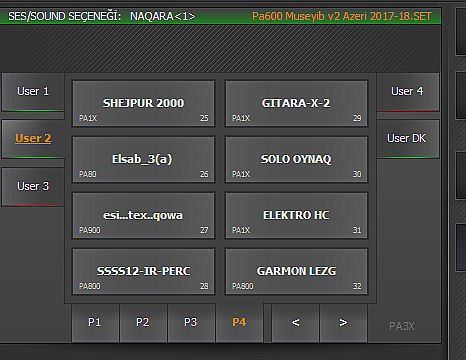Pick the SOLO OYNAQ sound
This screenshot has width=466, height=360.
tap(296, 159)
